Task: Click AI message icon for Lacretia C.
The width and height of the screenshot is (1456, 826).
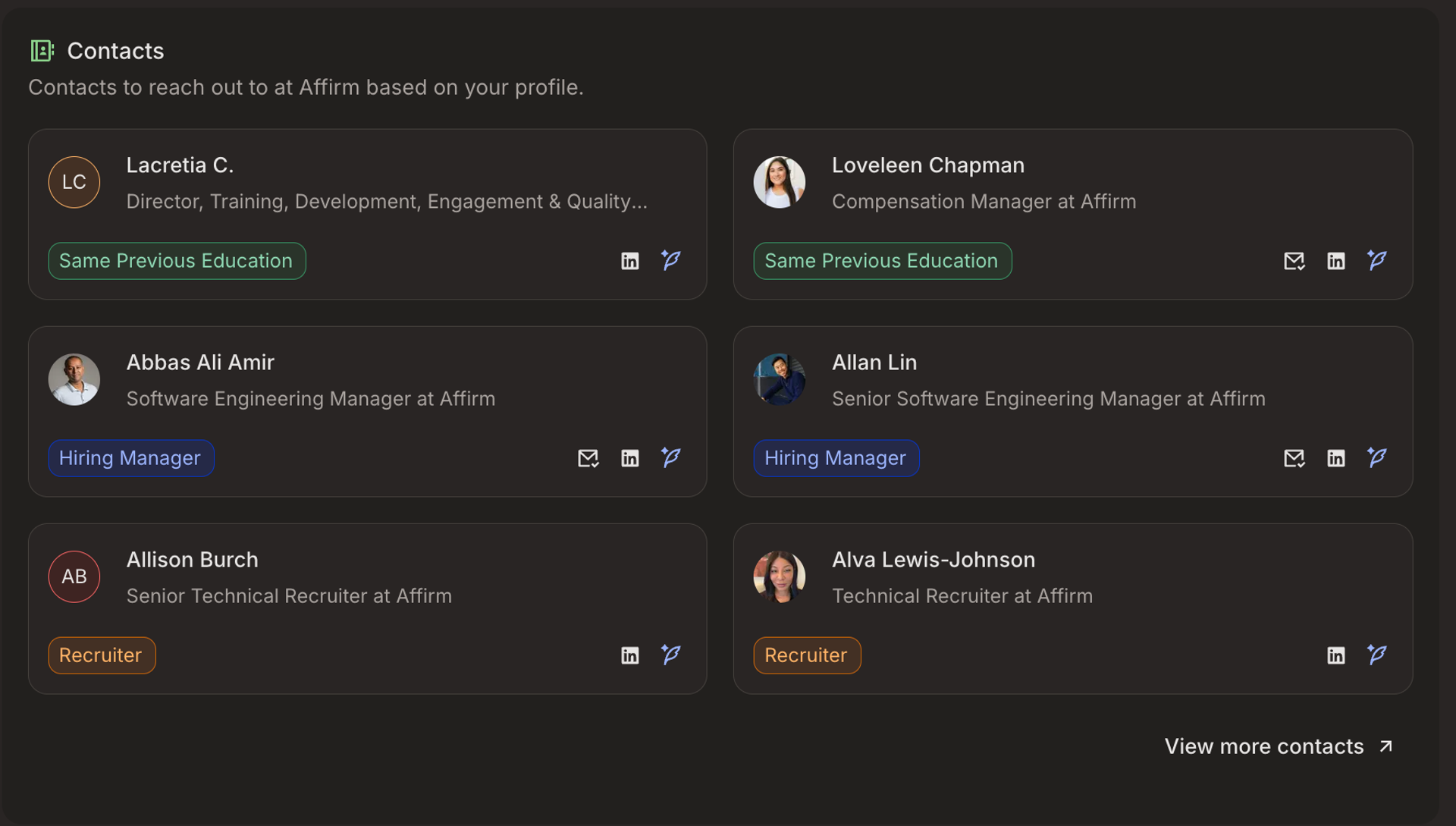Action: coord(671,260)
